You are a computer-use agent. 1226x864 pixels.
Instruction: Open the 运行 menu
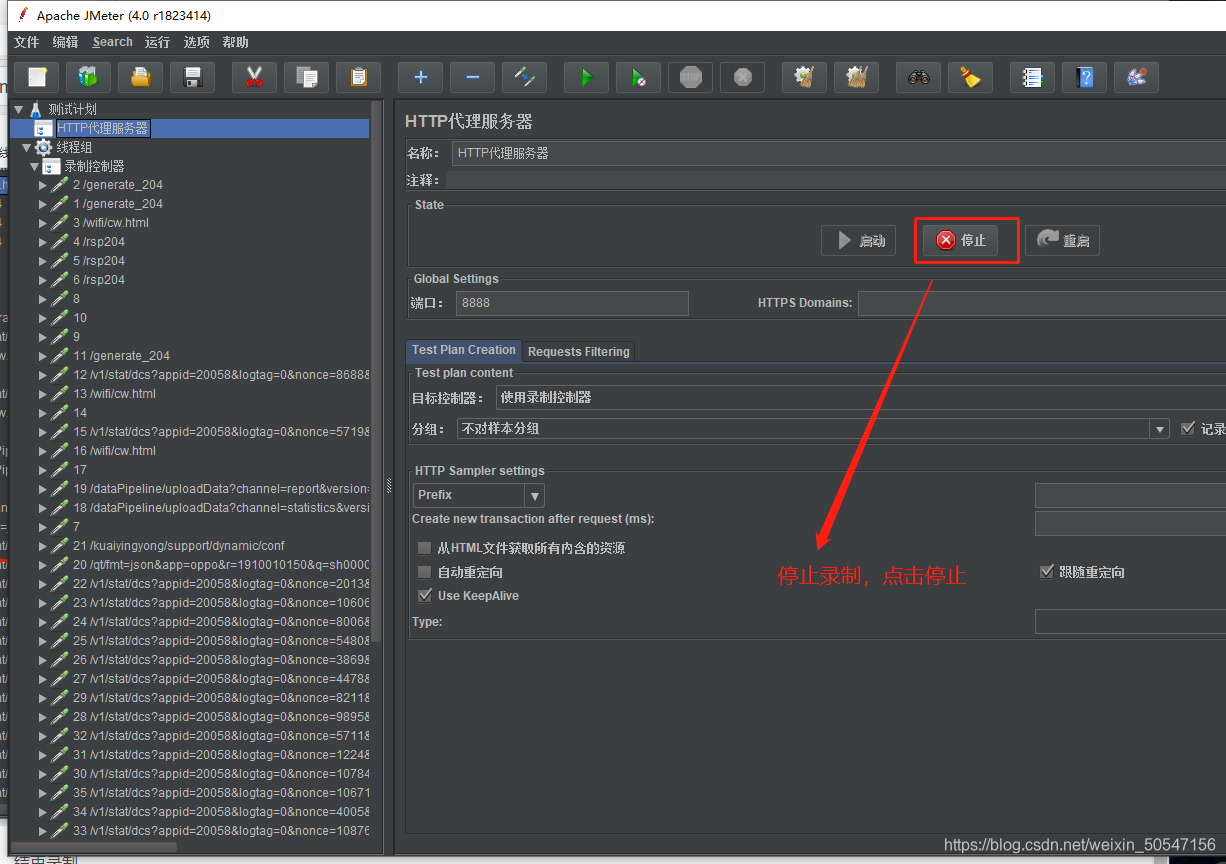[x=157, y=42]
